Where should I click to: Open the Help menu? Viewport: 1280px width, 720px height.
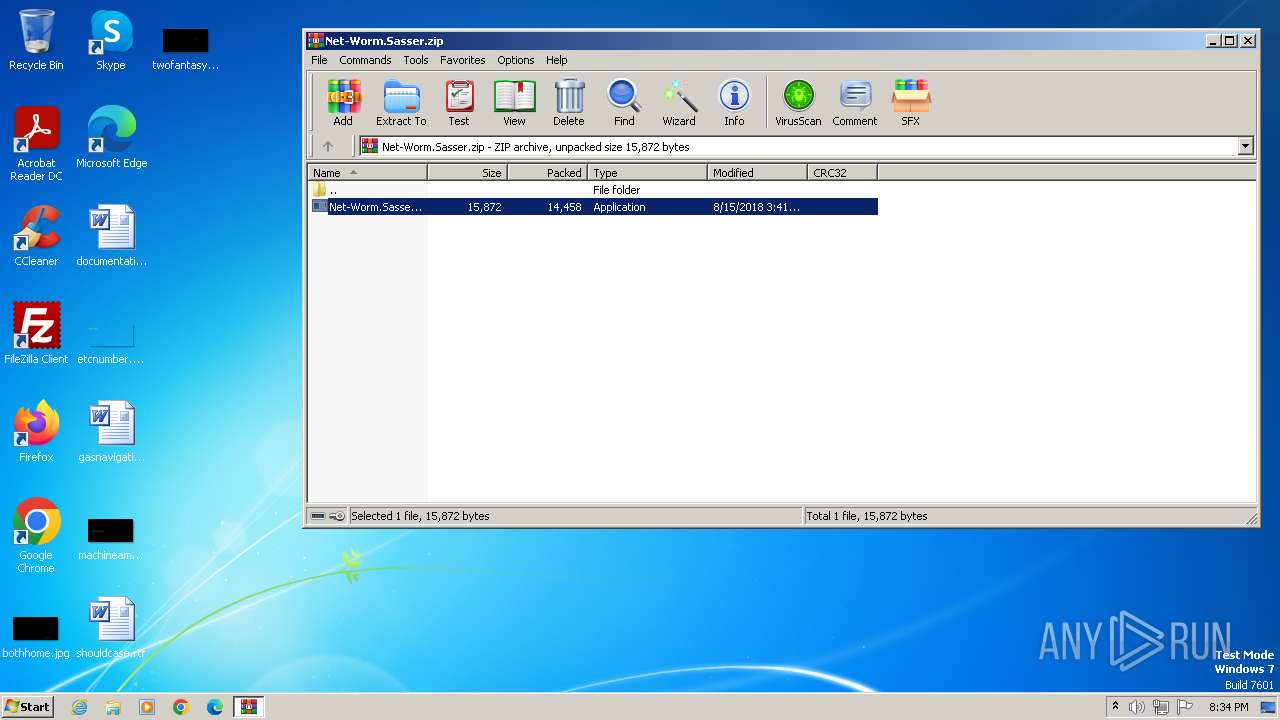(x=557, y=60)
